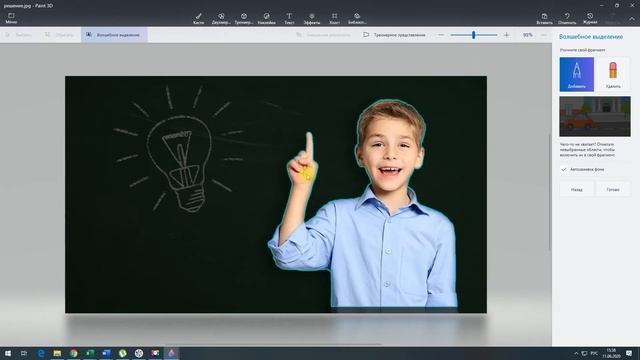This screenshot has height=360, width=640.
Task: Collapse the top ribbon with chevron
Action: click(632, 19)
